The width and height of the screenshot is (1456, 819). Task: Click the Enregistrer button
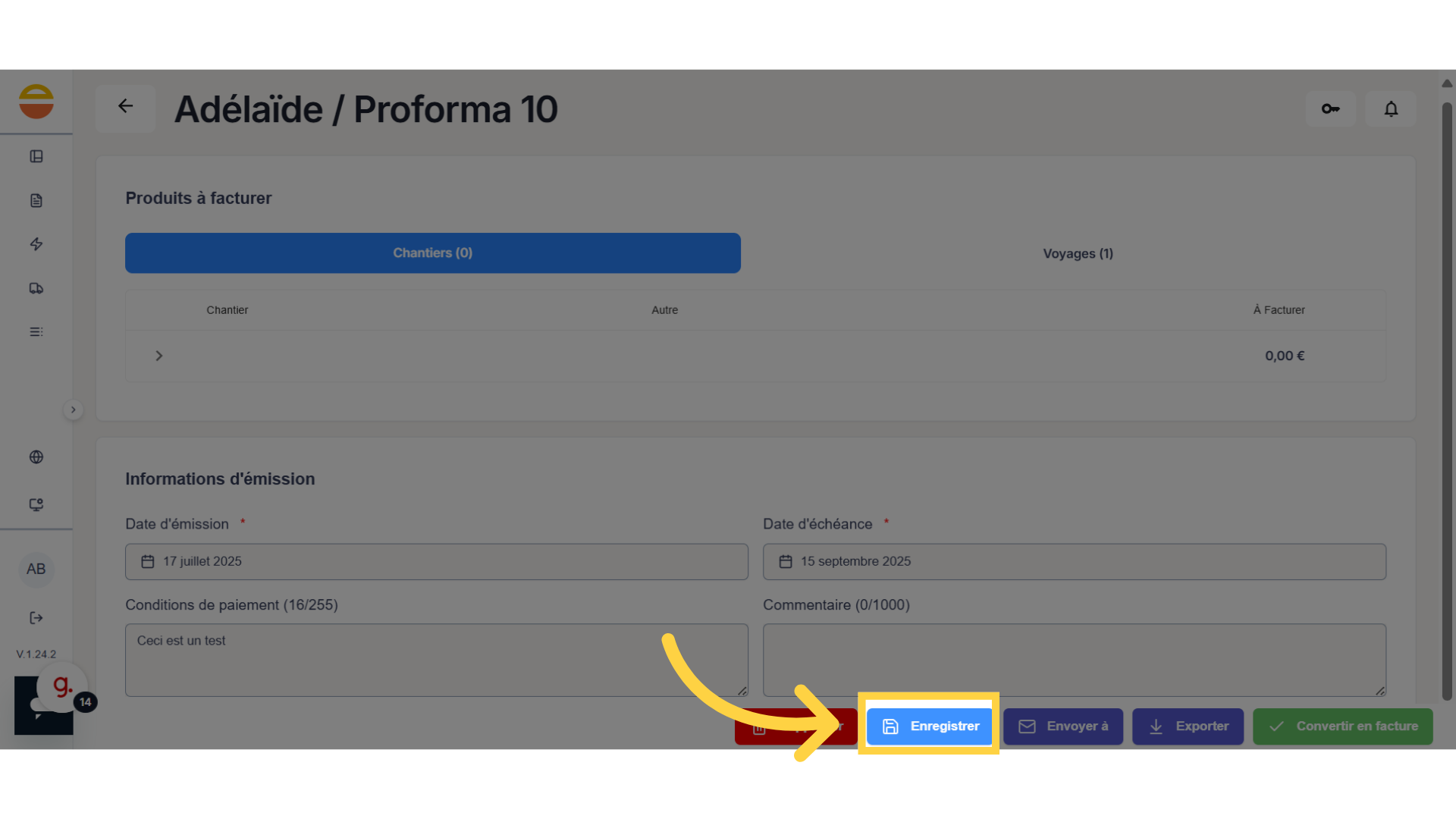929,726
